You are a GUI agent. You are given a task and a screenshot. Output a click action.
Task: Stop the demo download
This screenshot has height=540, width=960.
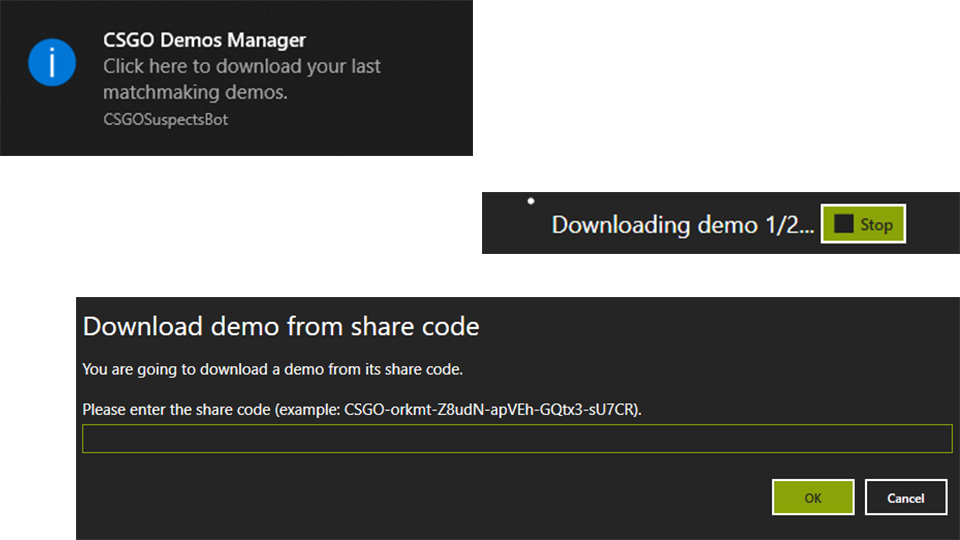click(863, 224)
